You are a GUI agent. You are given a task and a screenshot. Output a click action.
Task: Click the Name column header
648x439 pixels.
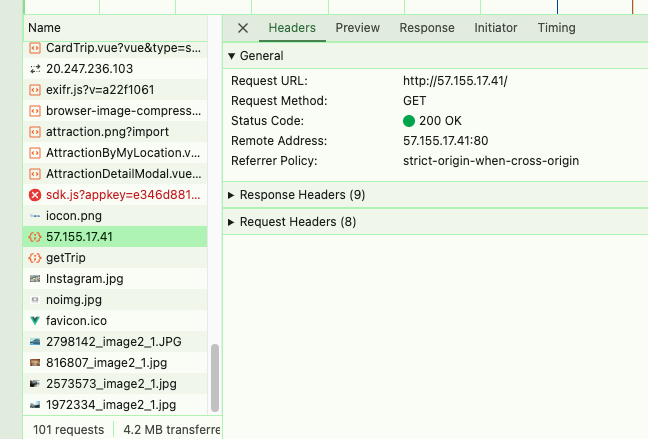pyautogui.click(x=45, y=28)
